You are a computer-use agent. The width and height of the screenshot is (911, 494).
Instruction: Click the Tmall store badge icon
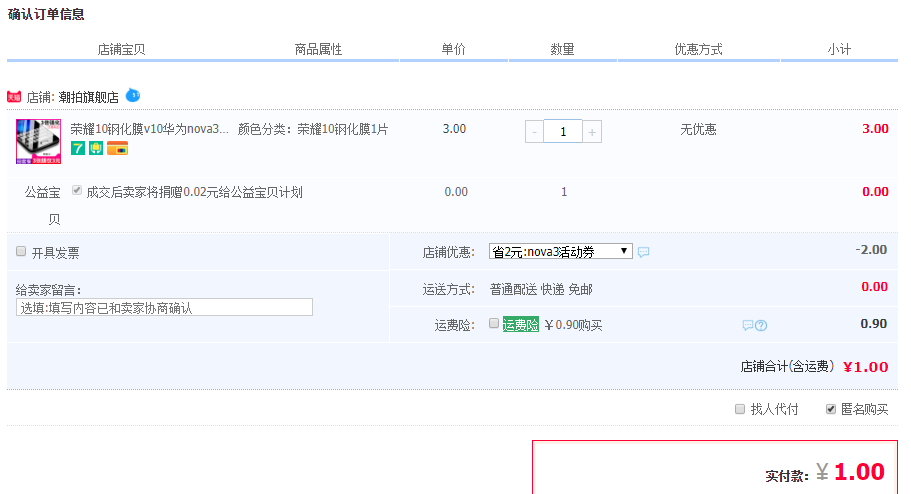[14, 96]
